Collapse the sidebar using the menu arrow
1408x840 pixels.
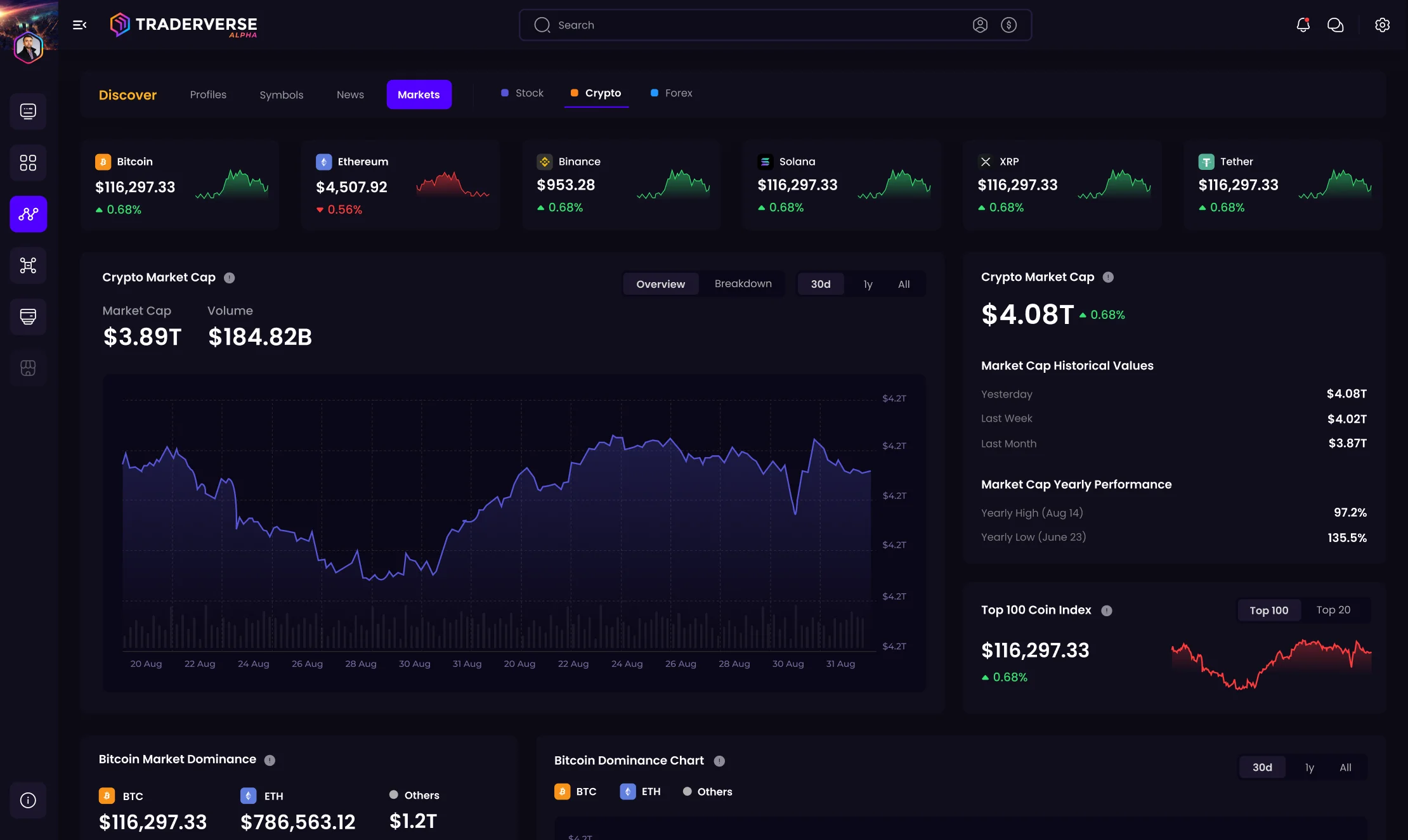pyautogui.click(x=79, y=24)
